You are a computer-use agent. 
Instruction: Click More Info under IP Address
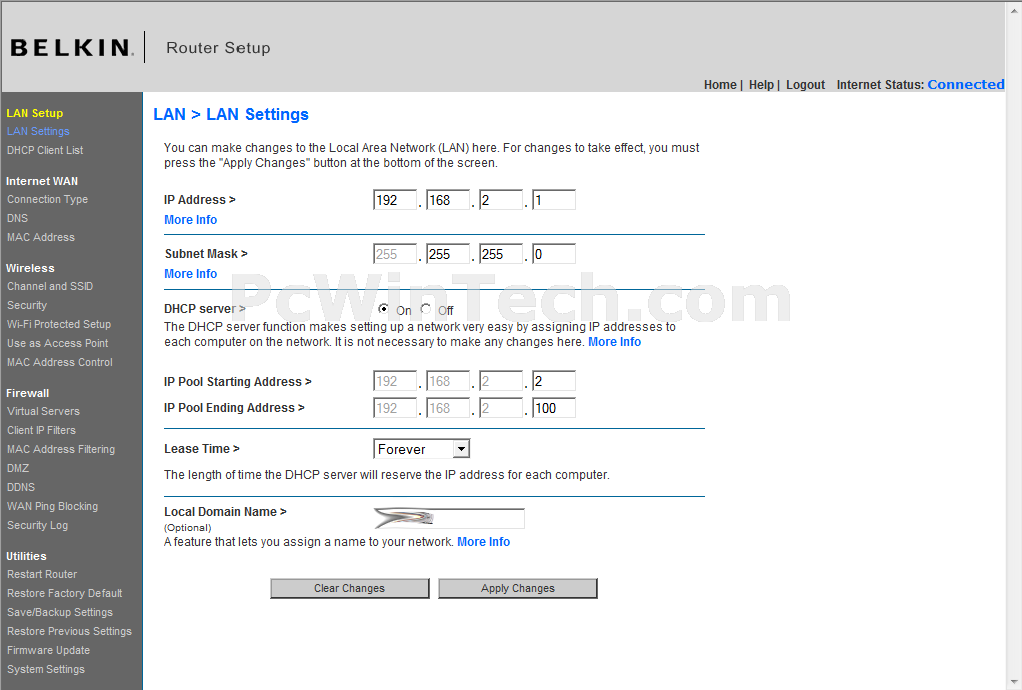pos(190,220)
